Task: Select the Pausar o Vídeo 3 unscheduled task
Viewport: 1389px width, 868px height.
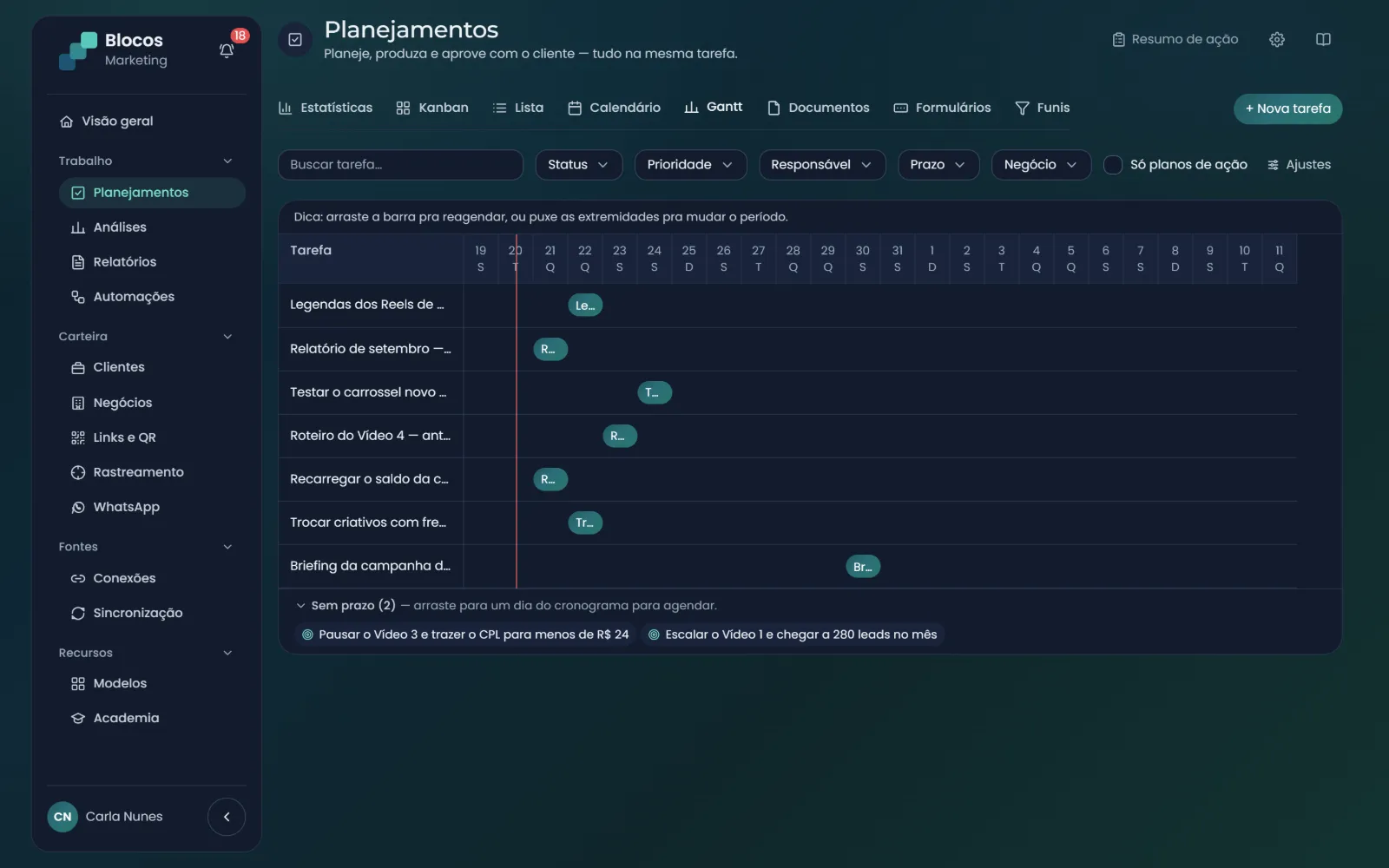Action: click(465, 635)
